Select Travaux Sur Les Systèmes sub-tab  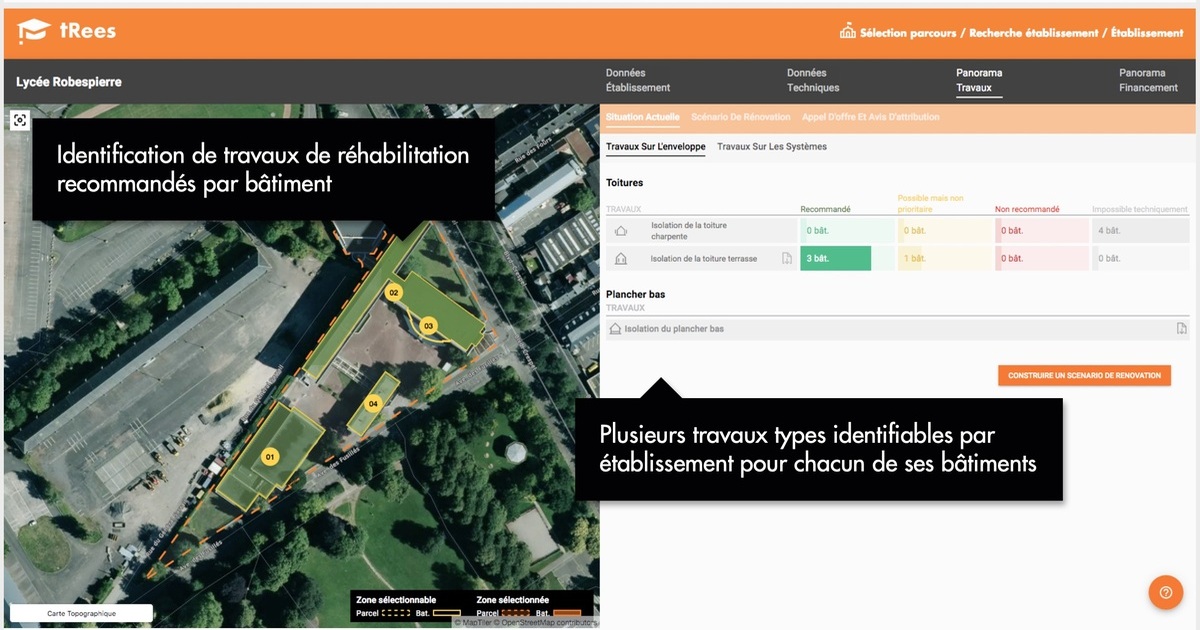(771, 147)
